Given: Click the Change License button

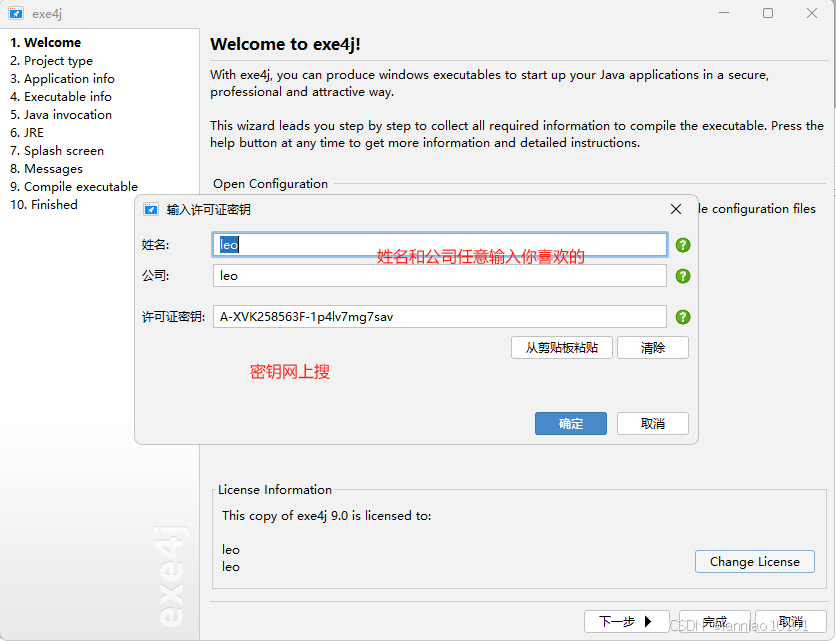Looking at the screenshot, I should pos(754,562).
